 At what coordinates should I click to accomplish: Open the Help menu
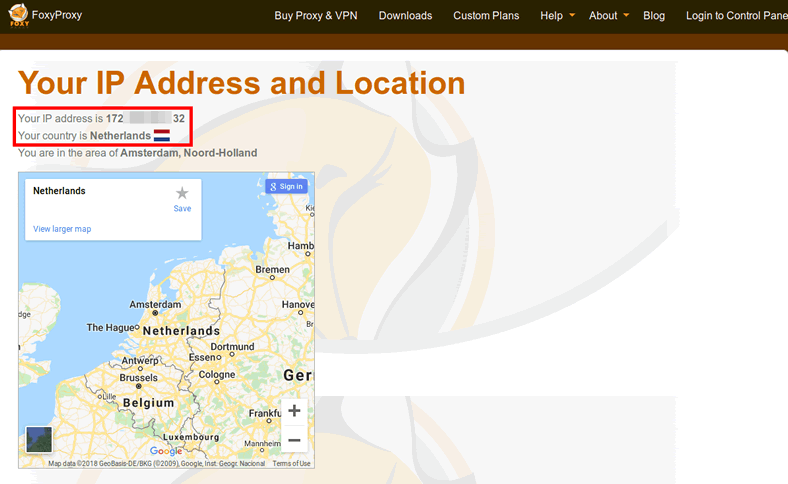click(x=551, y=16)
